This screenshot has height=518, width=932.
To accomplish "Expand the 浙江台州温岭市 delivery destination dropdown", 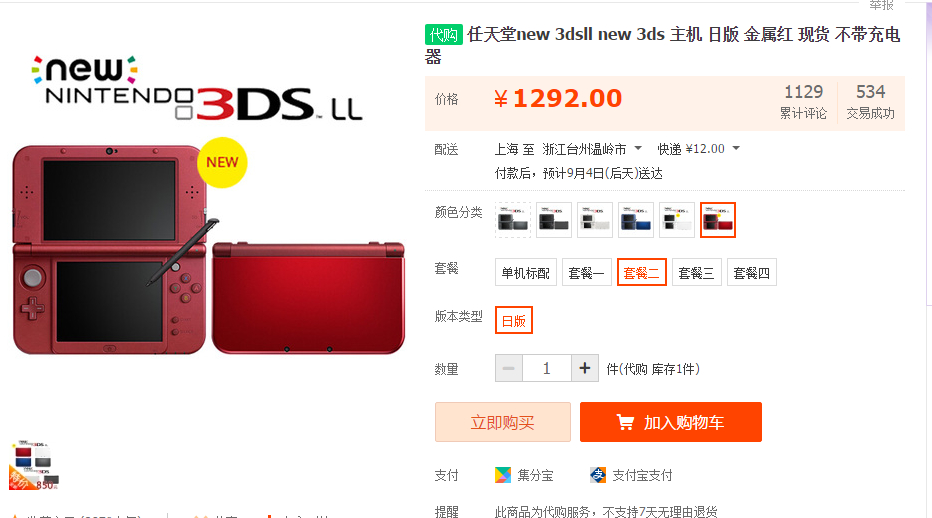I will [592, 149].
